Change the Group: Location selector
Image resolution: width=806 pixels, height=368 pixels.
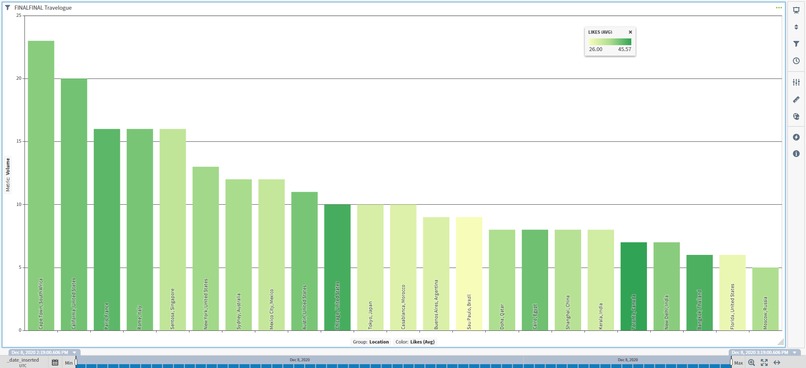click(x=371, y=342)
